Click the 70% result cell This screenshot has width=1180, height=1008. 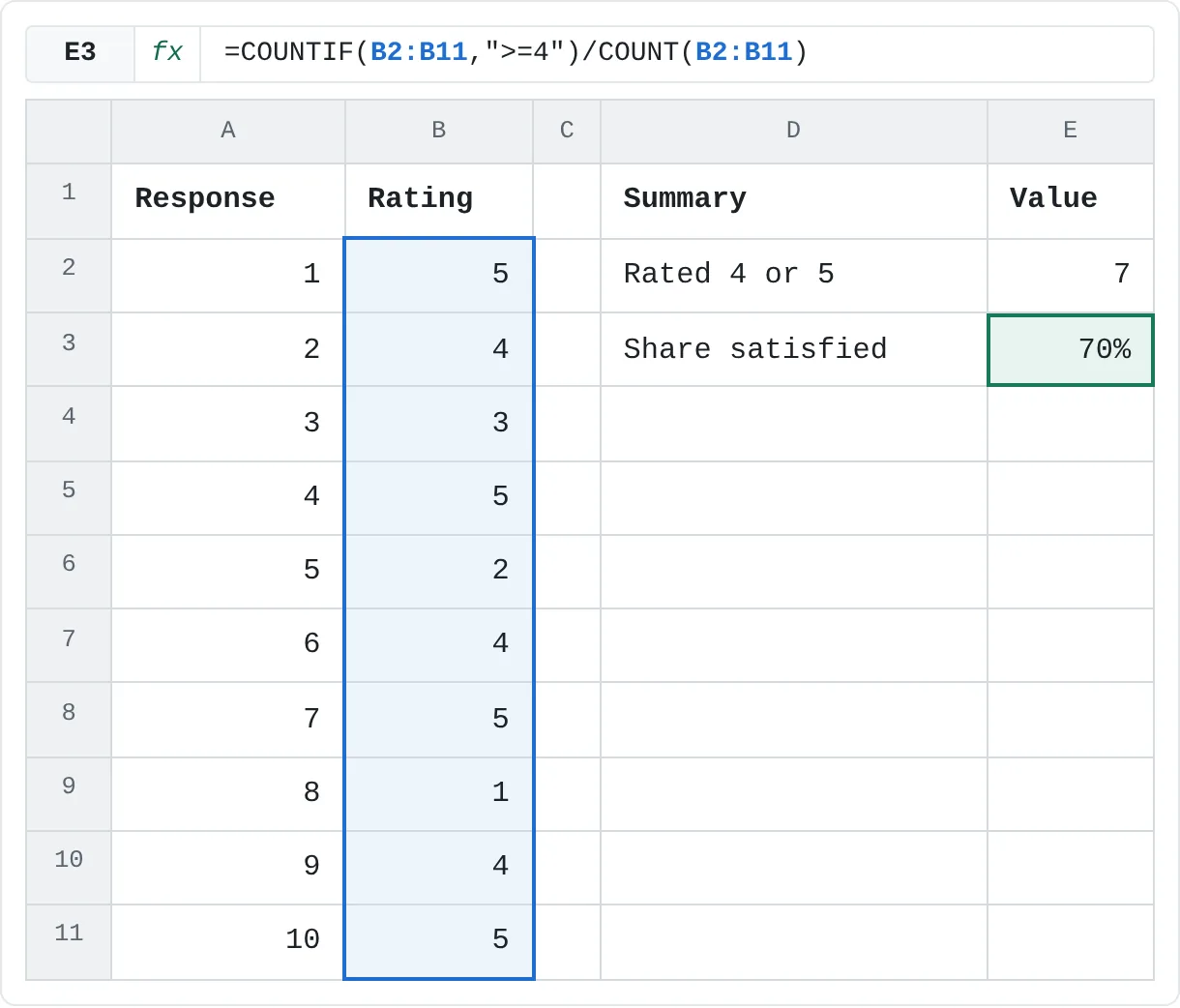click(1071, 349)
